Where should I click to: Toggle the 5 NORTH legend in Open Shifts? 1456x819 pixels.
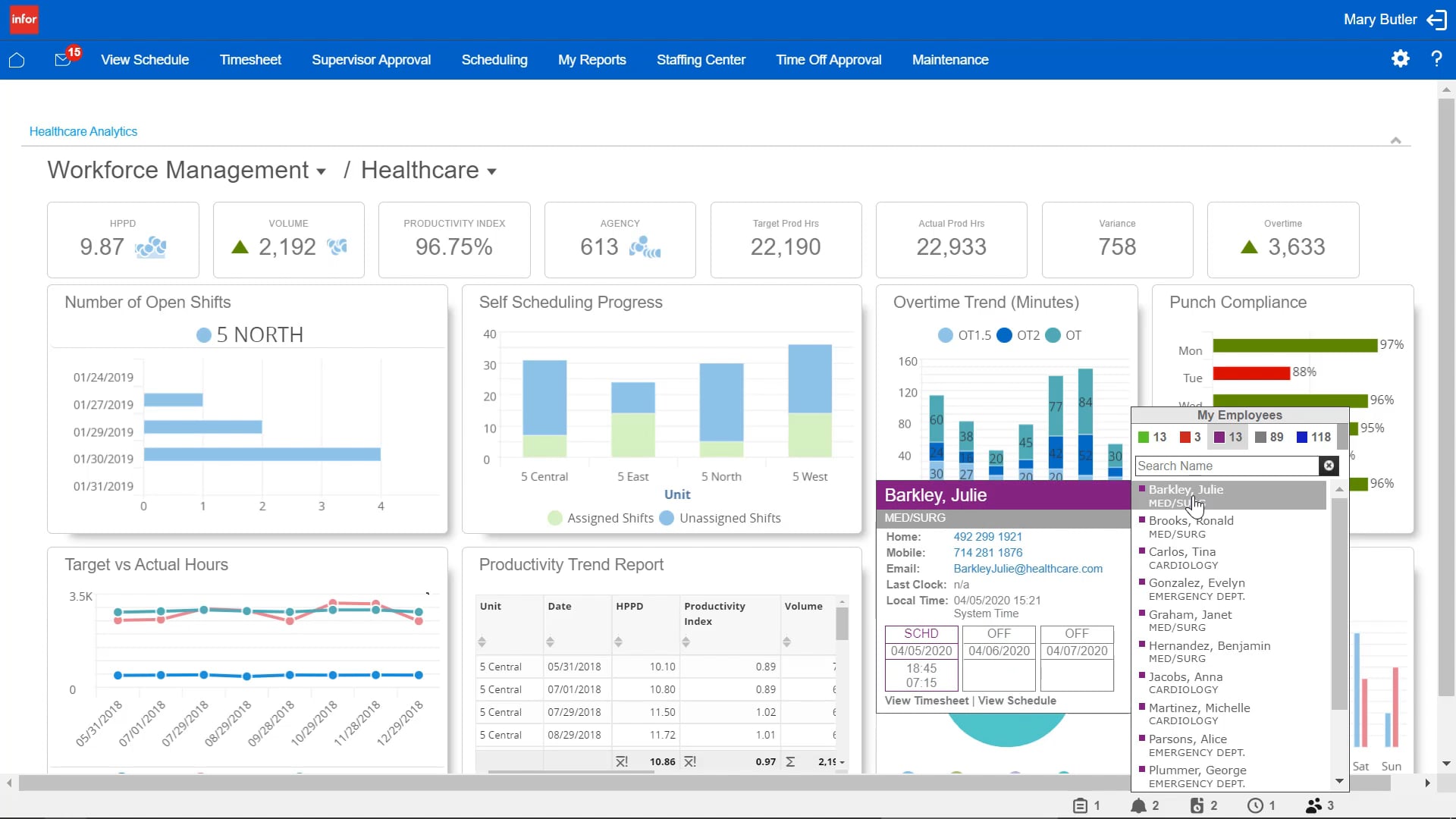click(249, 335)
